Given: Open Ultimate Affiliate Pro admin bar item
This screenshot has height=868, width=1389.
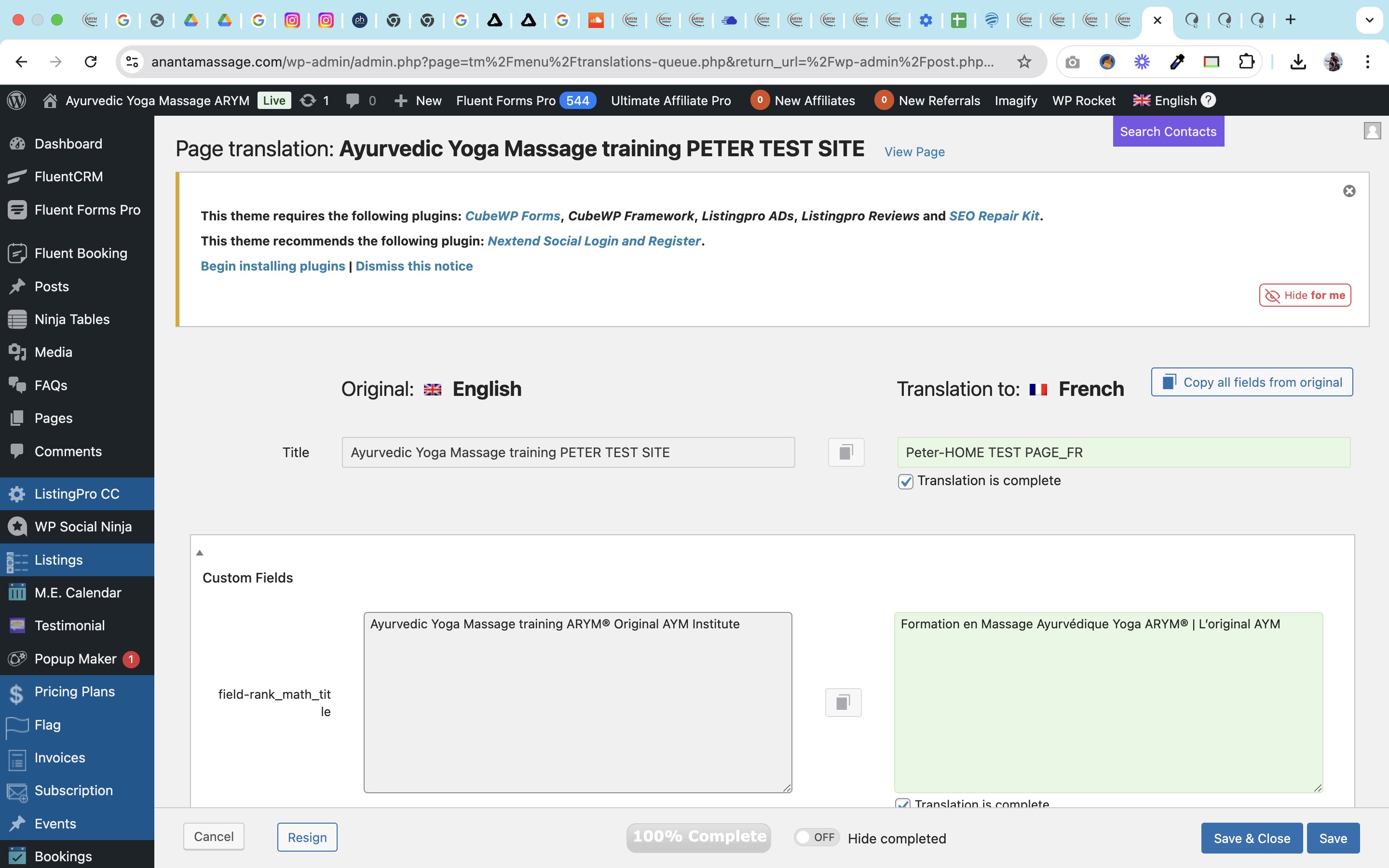Looking at the screenshot, I should pyautogui.click(x=670, y=100).
